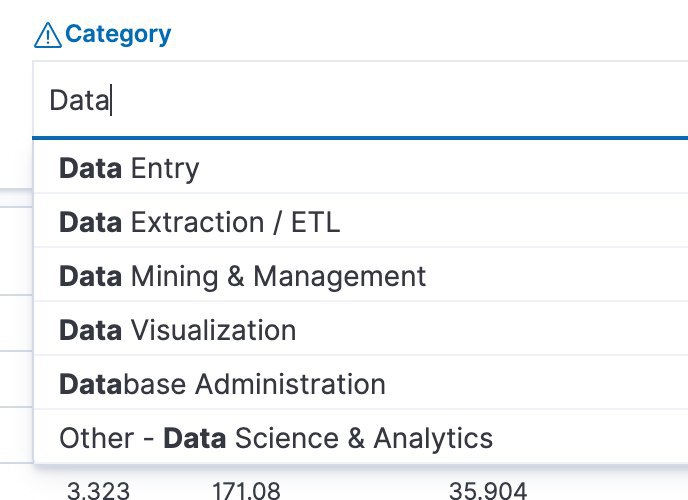Click the Category field label
Screen dimensions: 688x500
[x=118, y=35]
